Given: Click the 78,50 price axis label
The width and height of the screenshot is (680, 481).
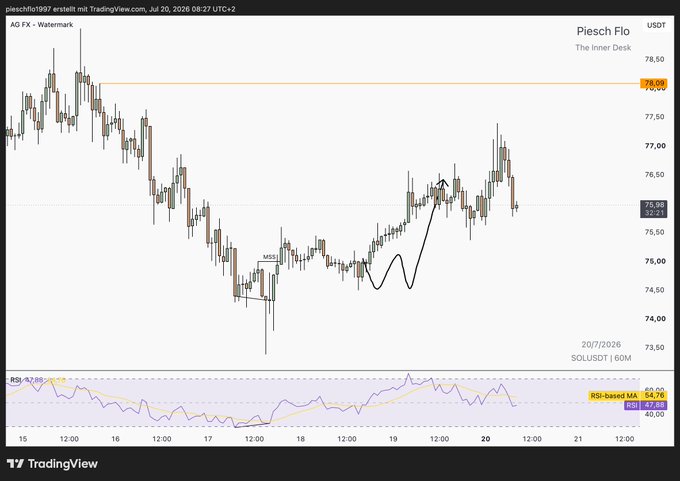Looking at the screenshot, I should [654, 59].
